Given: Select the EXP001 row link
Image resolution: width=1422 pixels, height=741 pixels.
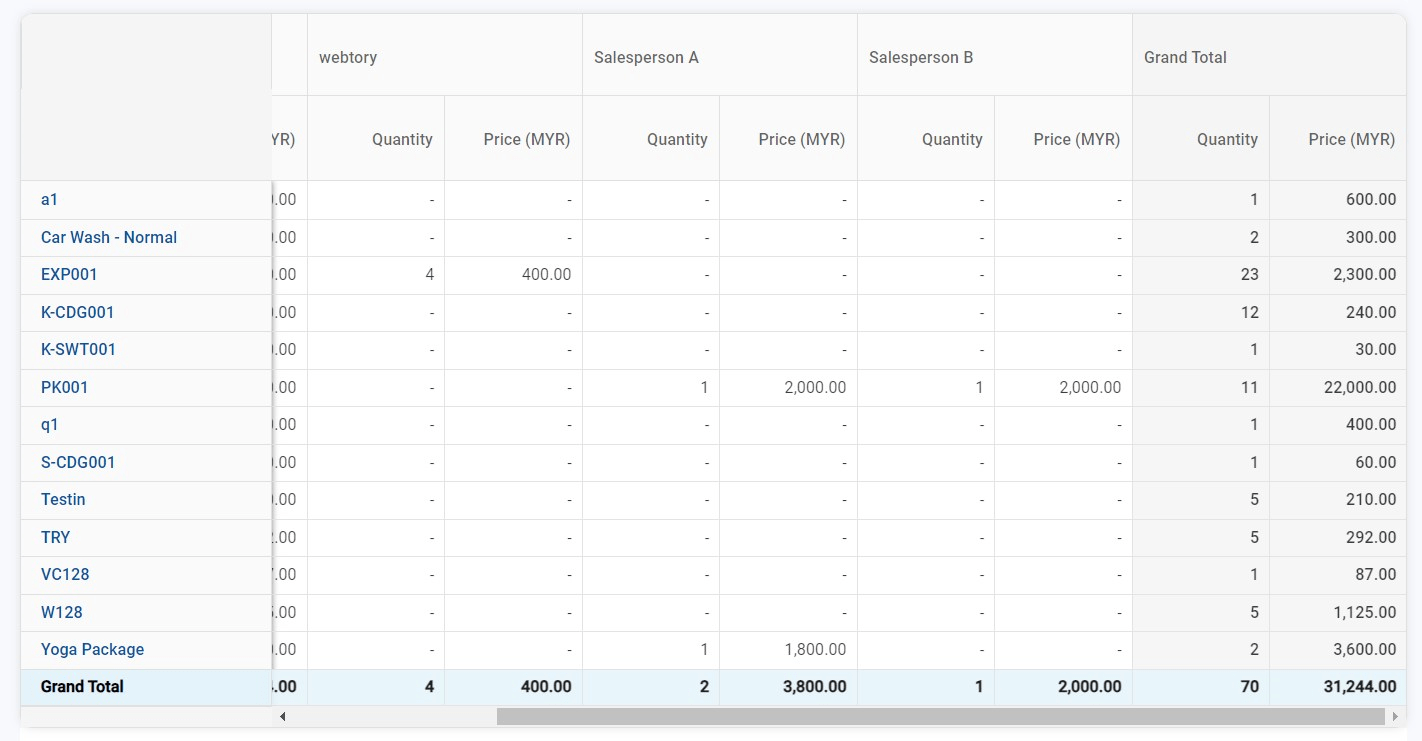Looking at the screenshot, I should click(69, 275).
